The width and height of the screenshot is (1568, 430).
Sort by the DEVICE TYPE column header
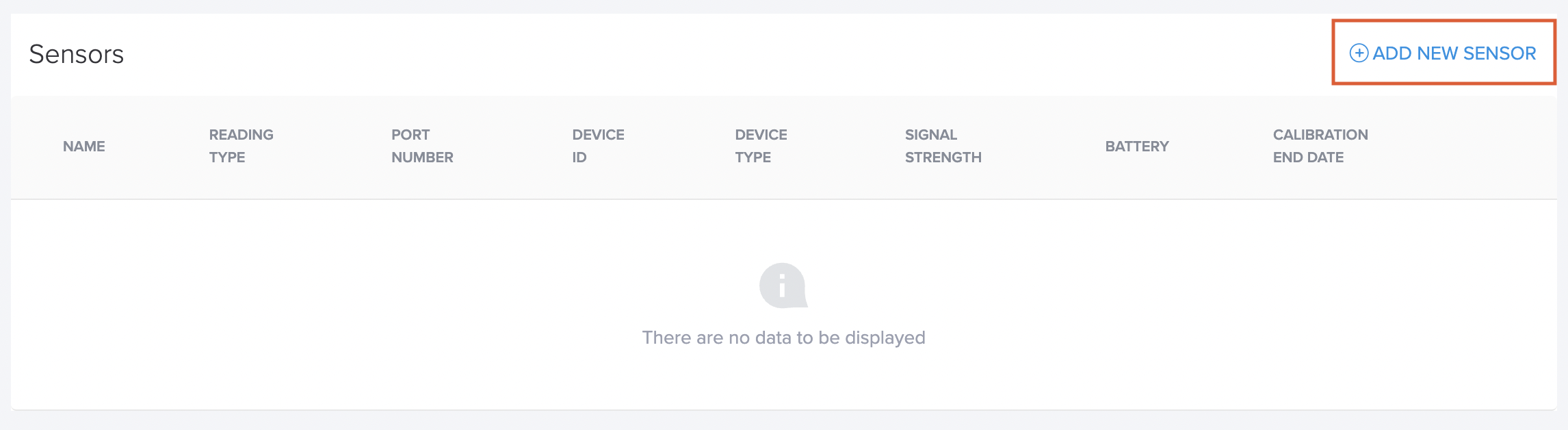click(x=761, y=146)
